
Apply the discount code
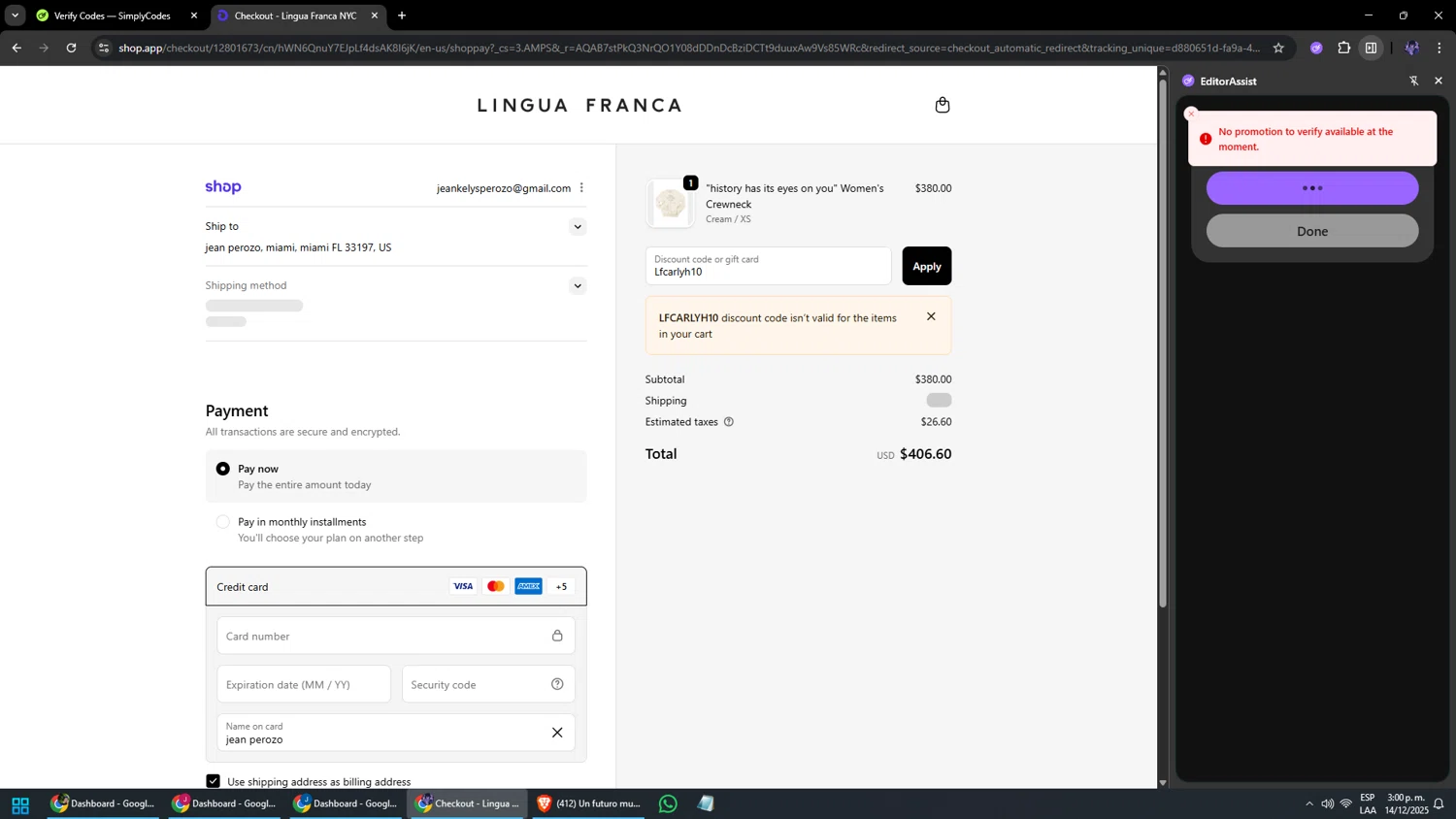tap(927, 266)
